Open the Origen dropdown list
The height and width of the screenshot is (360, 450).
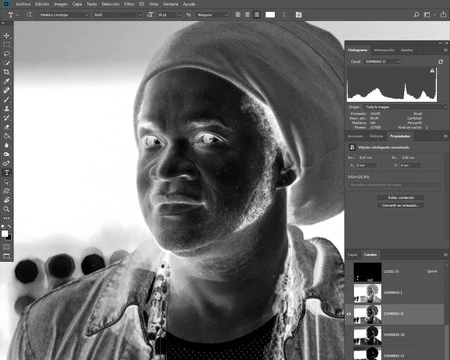click(x=405, y=107)
